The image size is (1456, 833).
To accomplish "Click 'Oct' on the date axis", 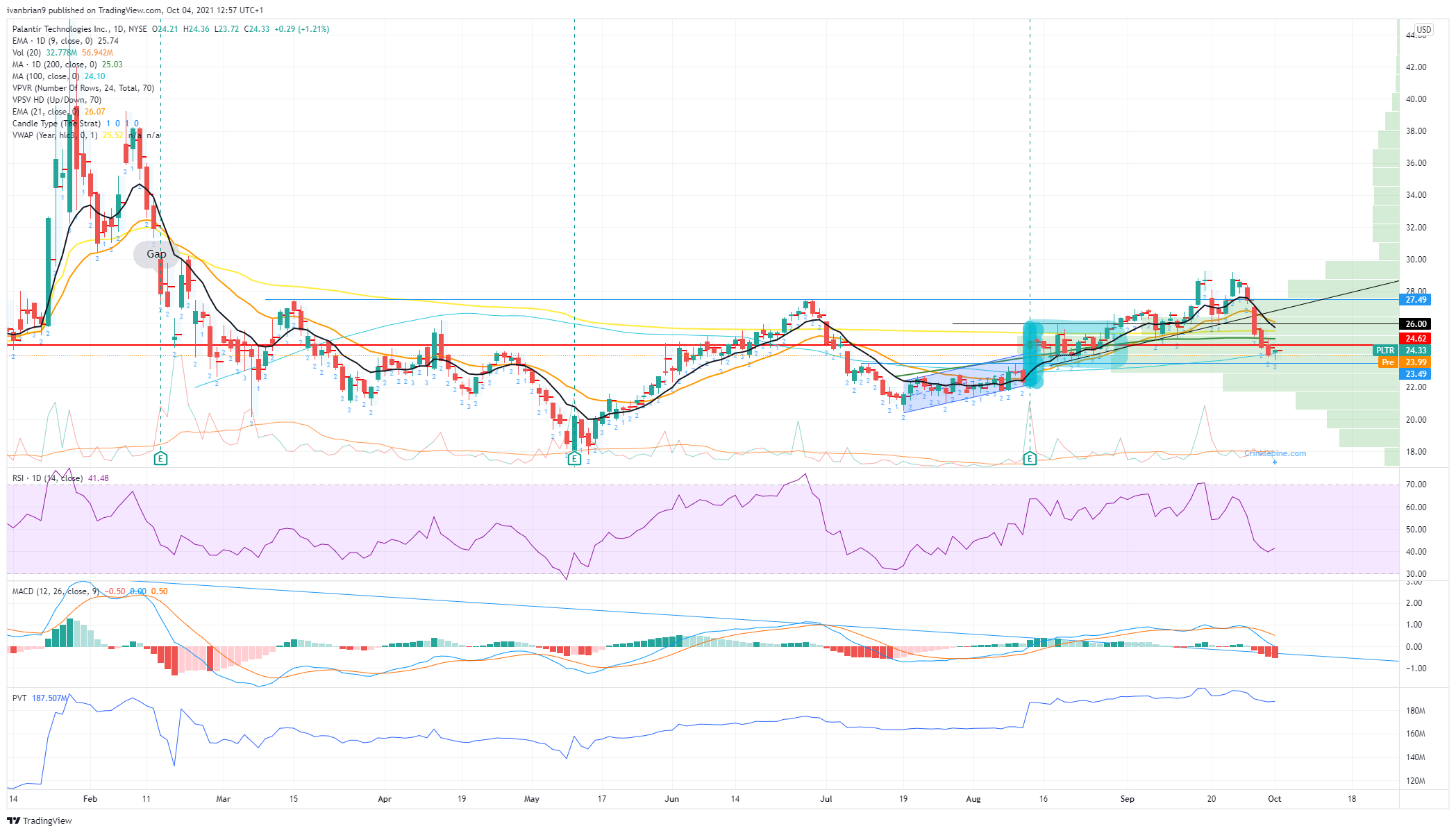I will pos(1275,799).
